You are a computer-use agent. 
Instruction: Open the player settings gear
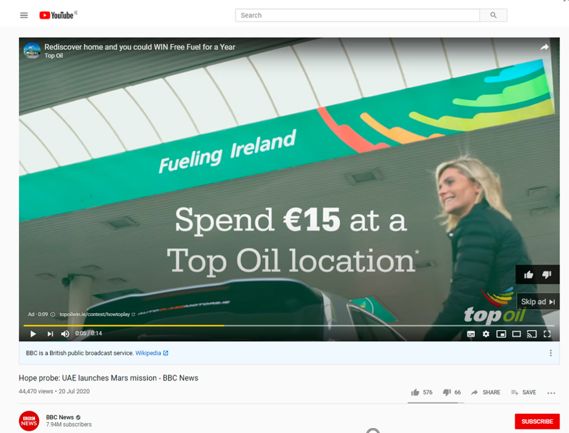[x=486, y=334]
